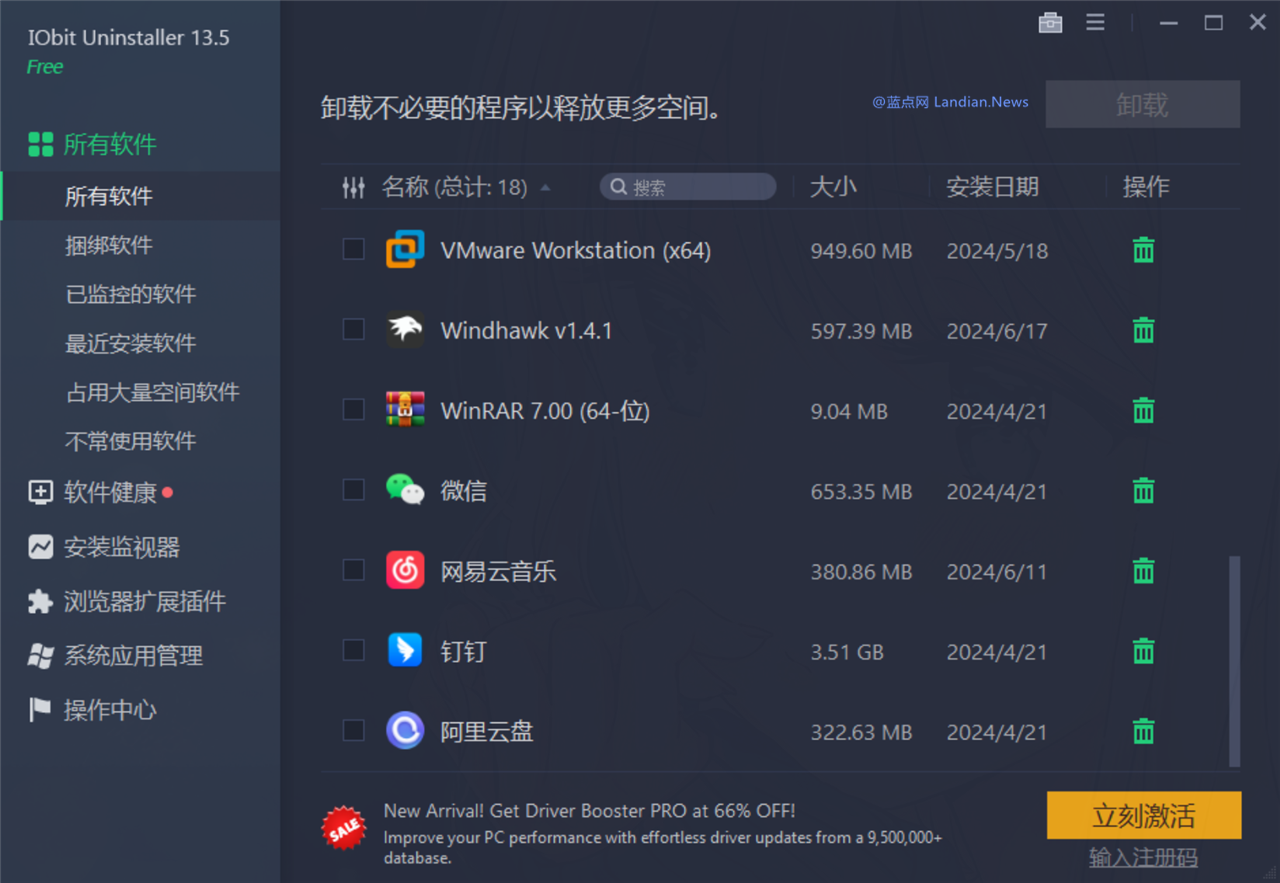This screenshot has width=1280, height=883.
Task: Click the green 微信 app icon
Action: point(405,489)
